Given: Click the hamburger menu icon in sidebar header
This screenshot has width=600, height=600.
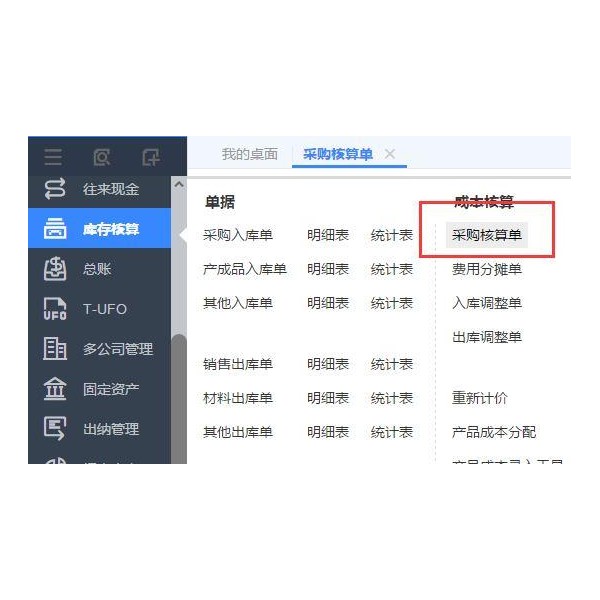Looking at the screenshot, I should (x=53, y=157).
